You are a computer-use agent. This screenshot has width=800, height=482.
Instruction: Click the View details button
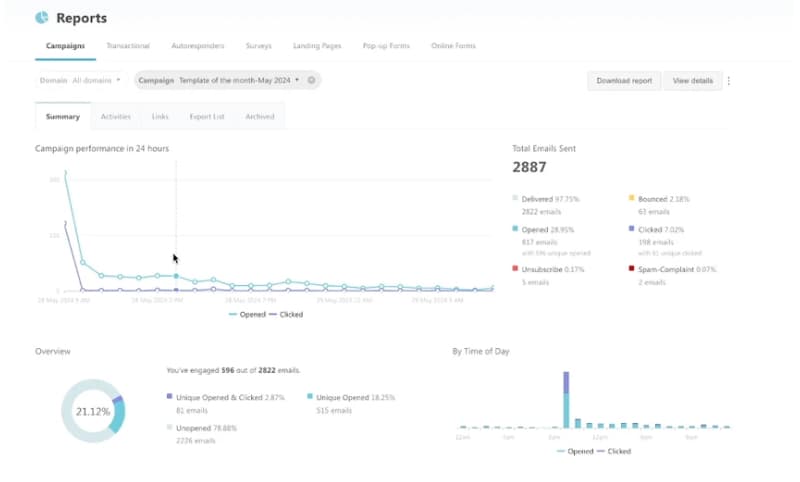coord(692,81)
